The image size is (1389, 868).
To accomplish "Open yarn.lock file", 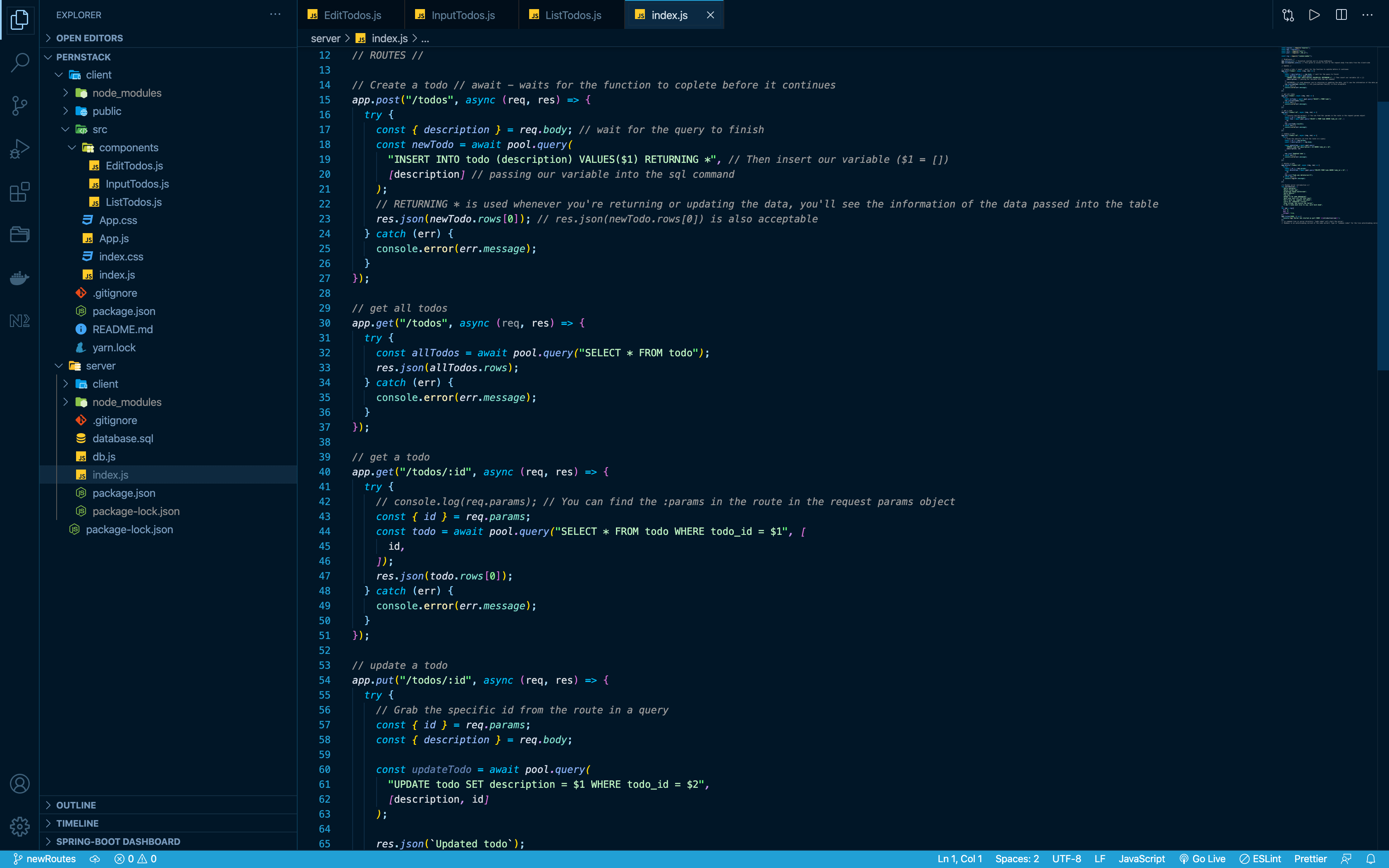I will click(x=168, y=347).
